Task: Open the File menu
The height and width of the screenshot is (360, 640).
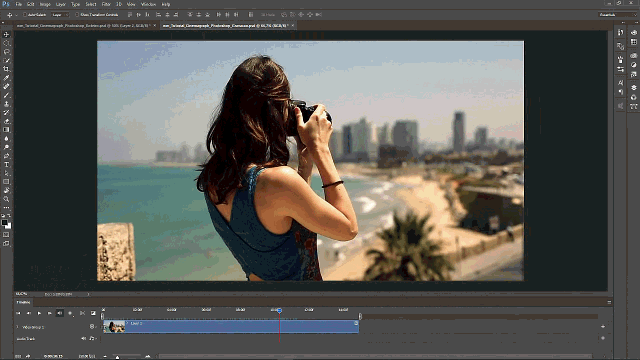Action: [18, 4]
